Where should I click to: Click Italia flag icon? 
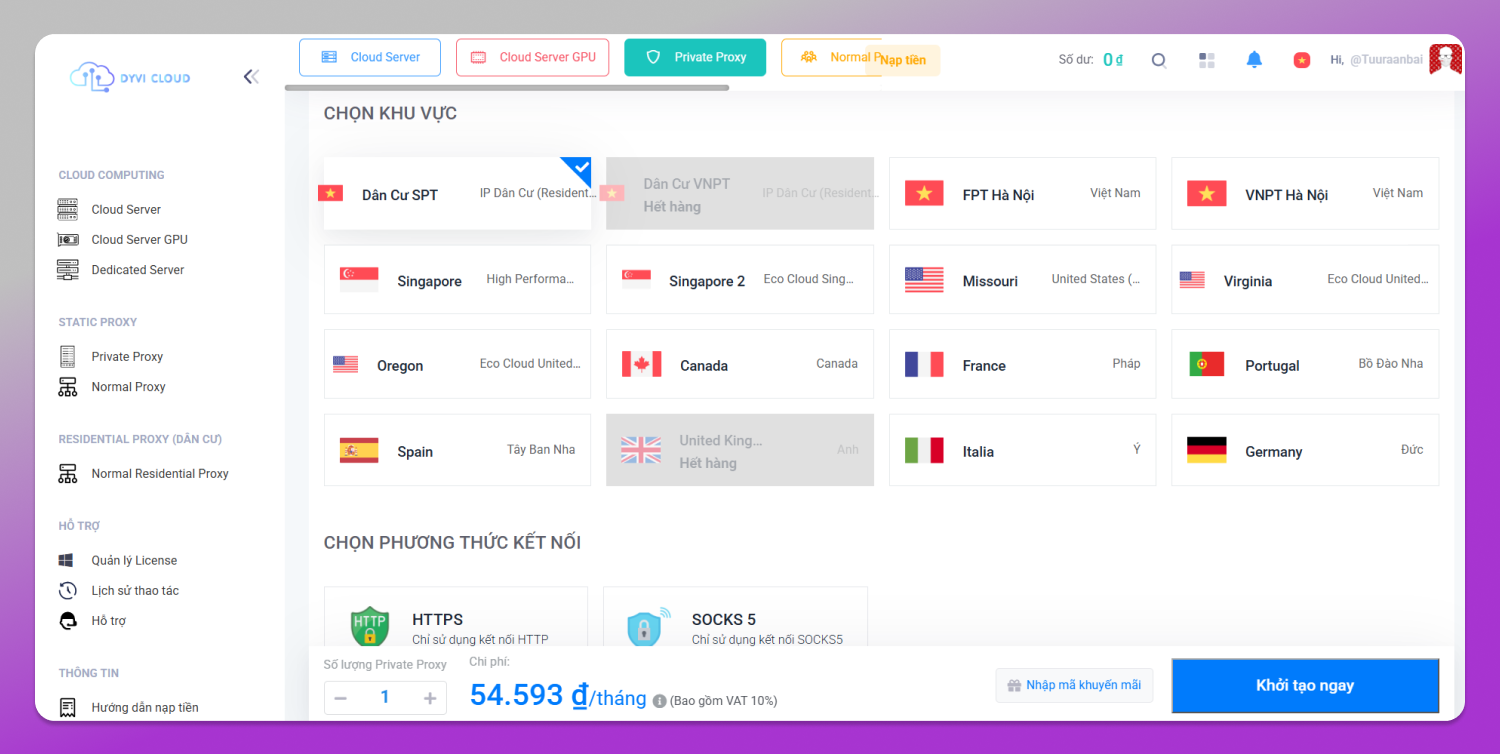[924, 450]
